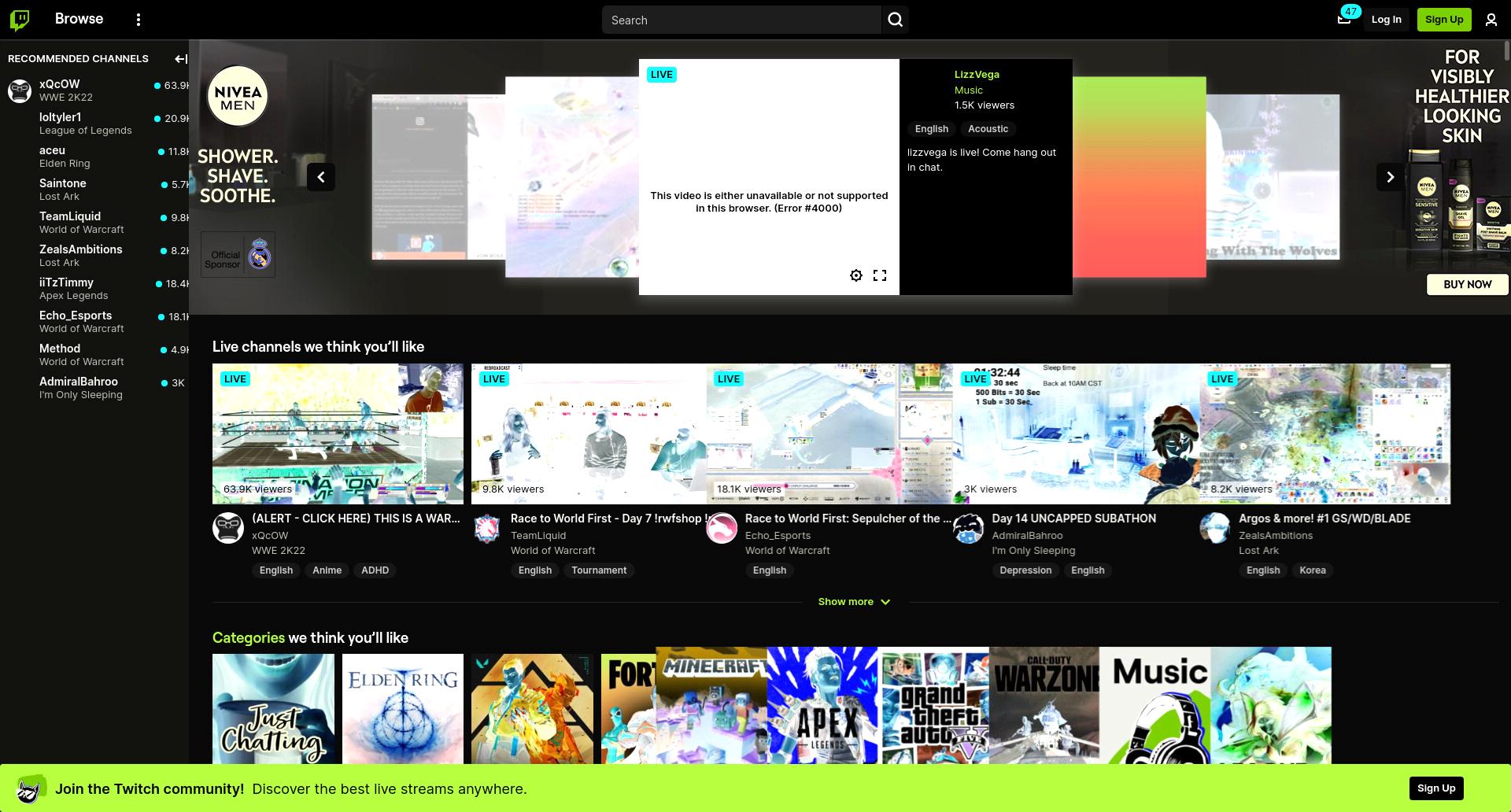Open the notifications inbox with 47 badge
This screenshot has height=812, width=1511.
[1344, 20]
